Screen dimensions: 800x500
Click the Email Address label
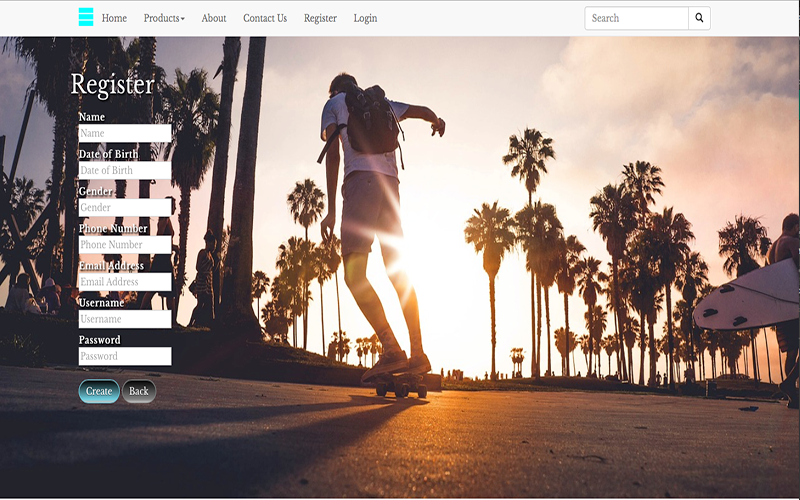tap(111, 266)
